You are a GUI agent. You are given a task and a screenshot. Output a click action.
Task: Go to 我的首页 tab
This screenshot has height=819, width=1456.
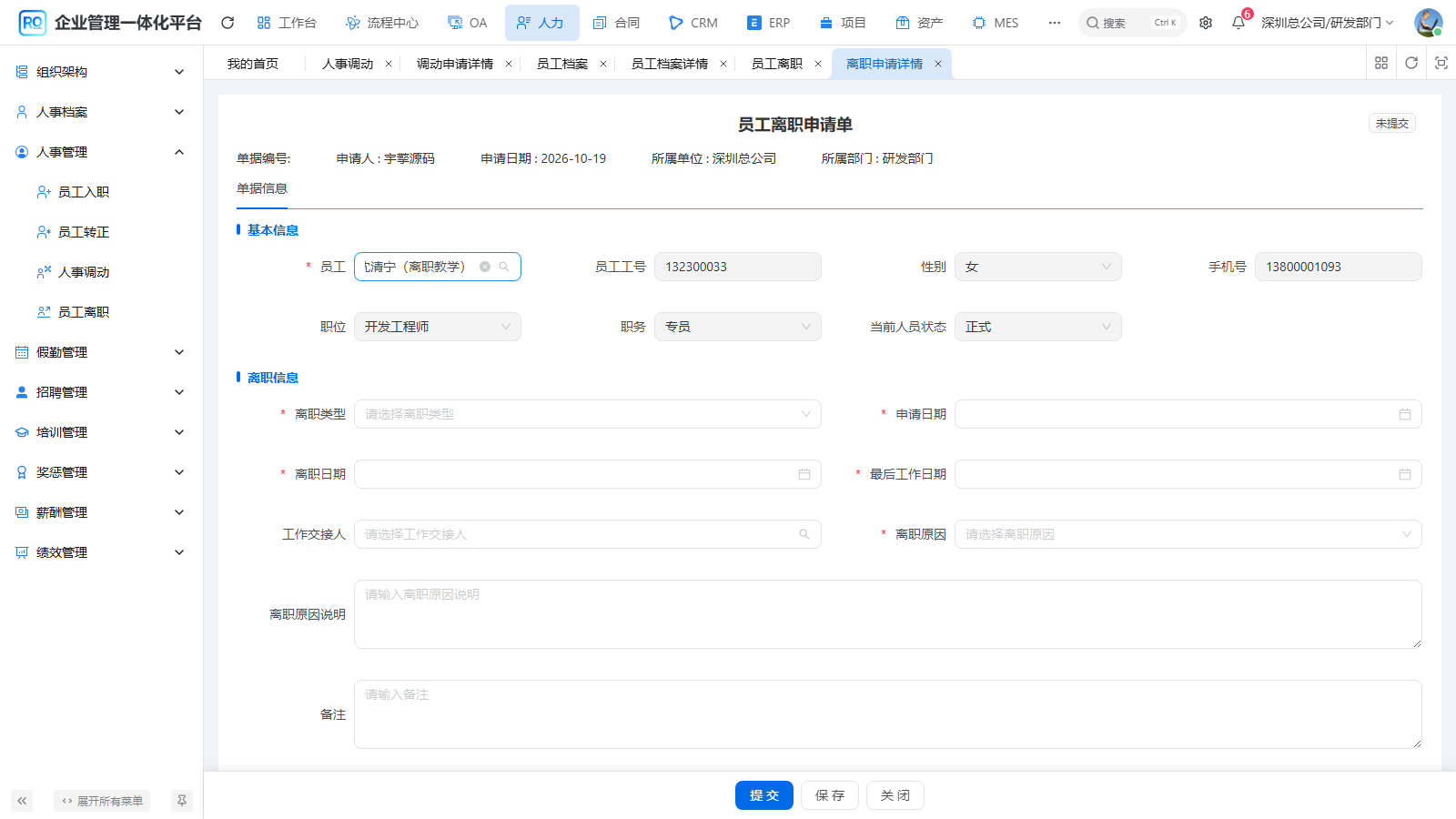(x=253, y=64)
